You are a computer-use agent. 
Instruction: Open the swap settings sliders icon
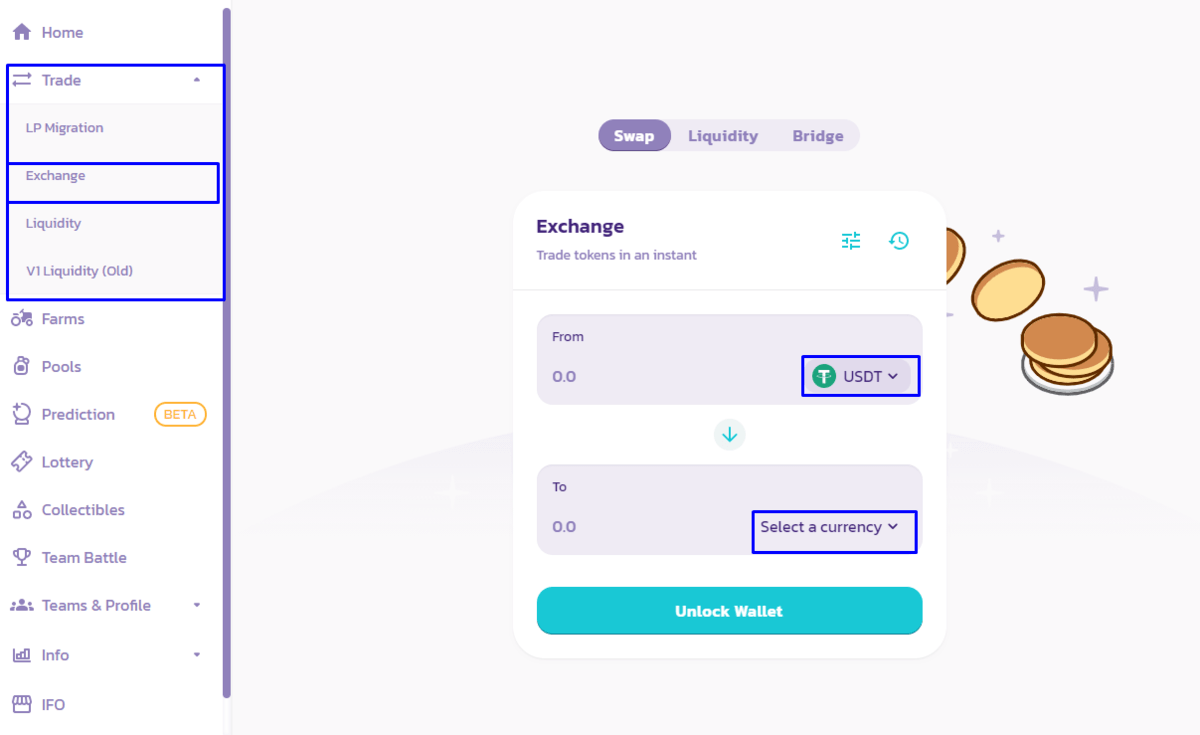851,240
